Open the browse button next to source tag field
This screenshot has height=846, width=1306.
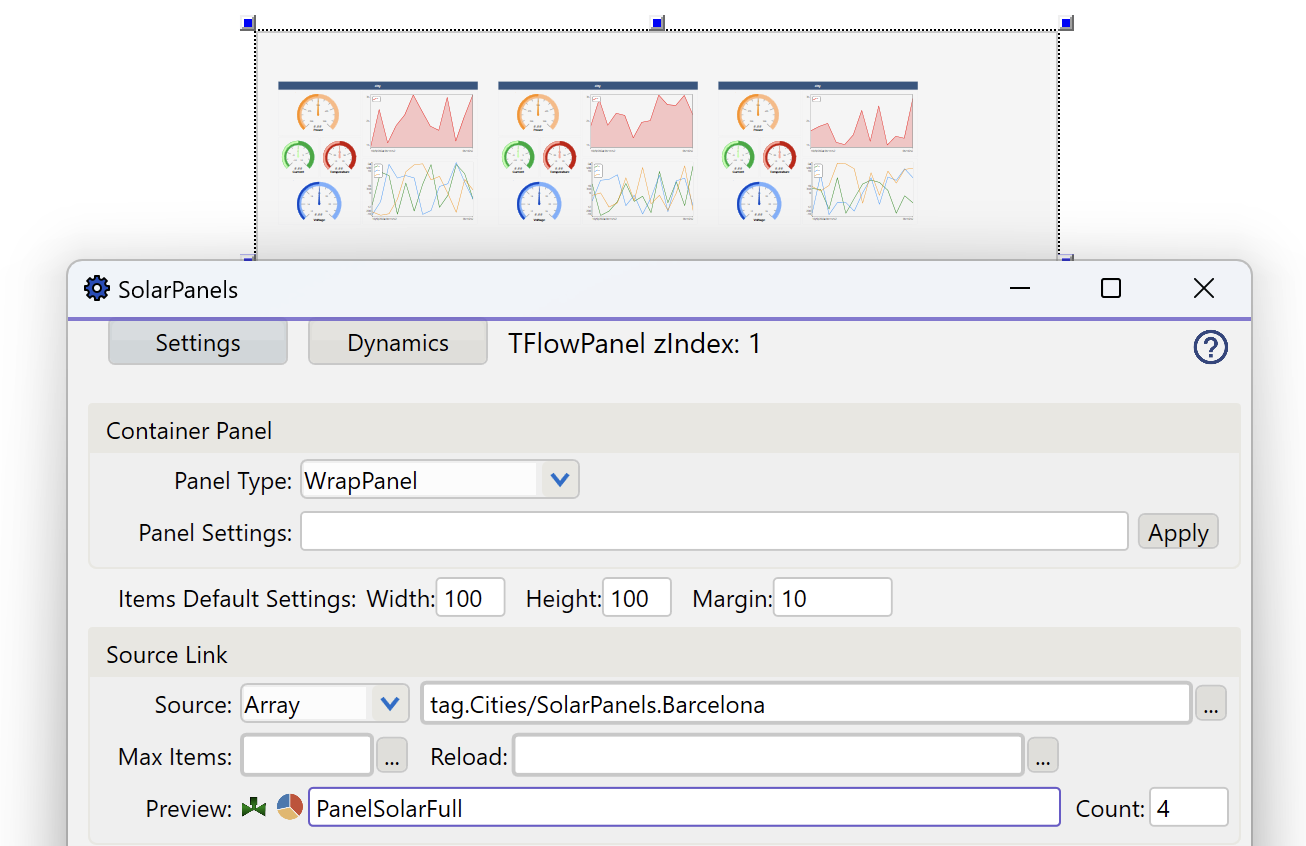coord(1210,704)
